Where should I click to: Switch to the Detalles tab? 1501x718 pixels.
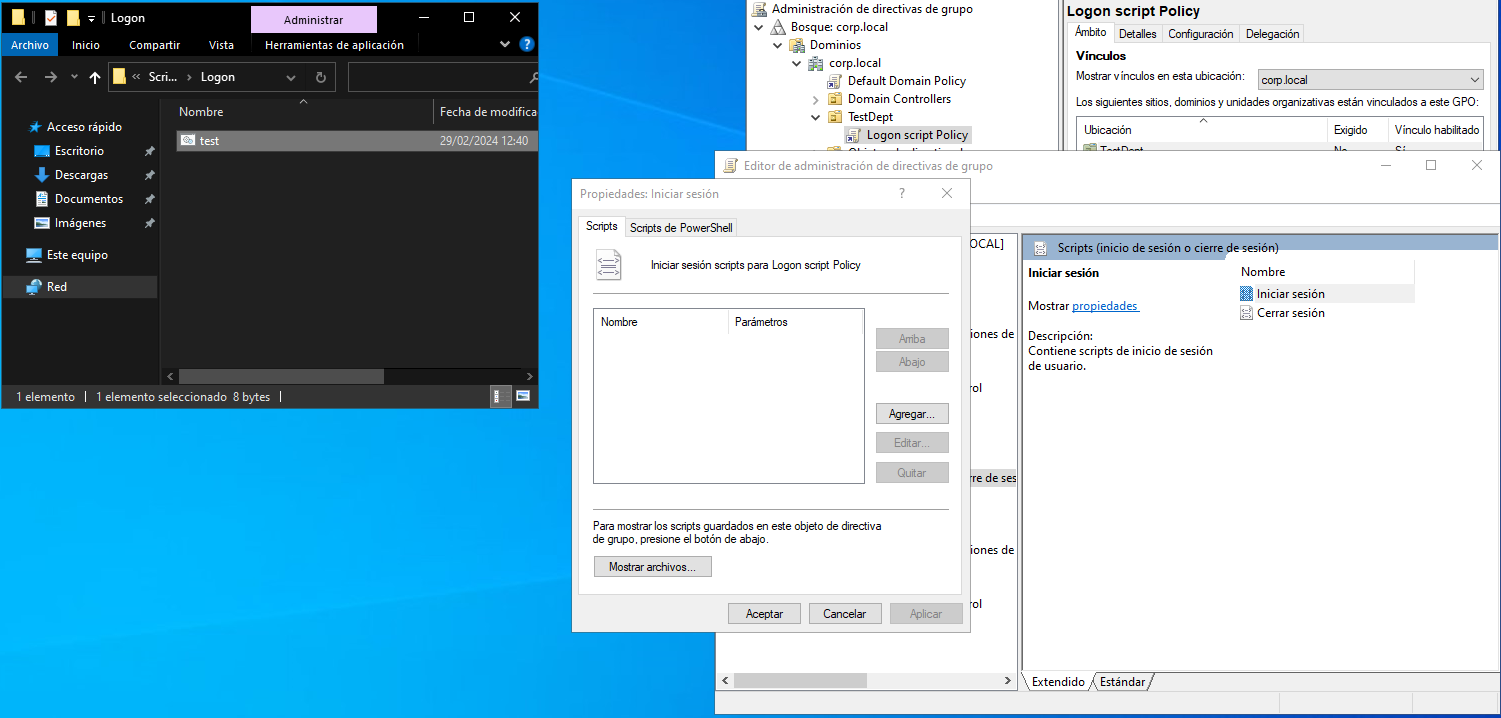(1138, 34)
